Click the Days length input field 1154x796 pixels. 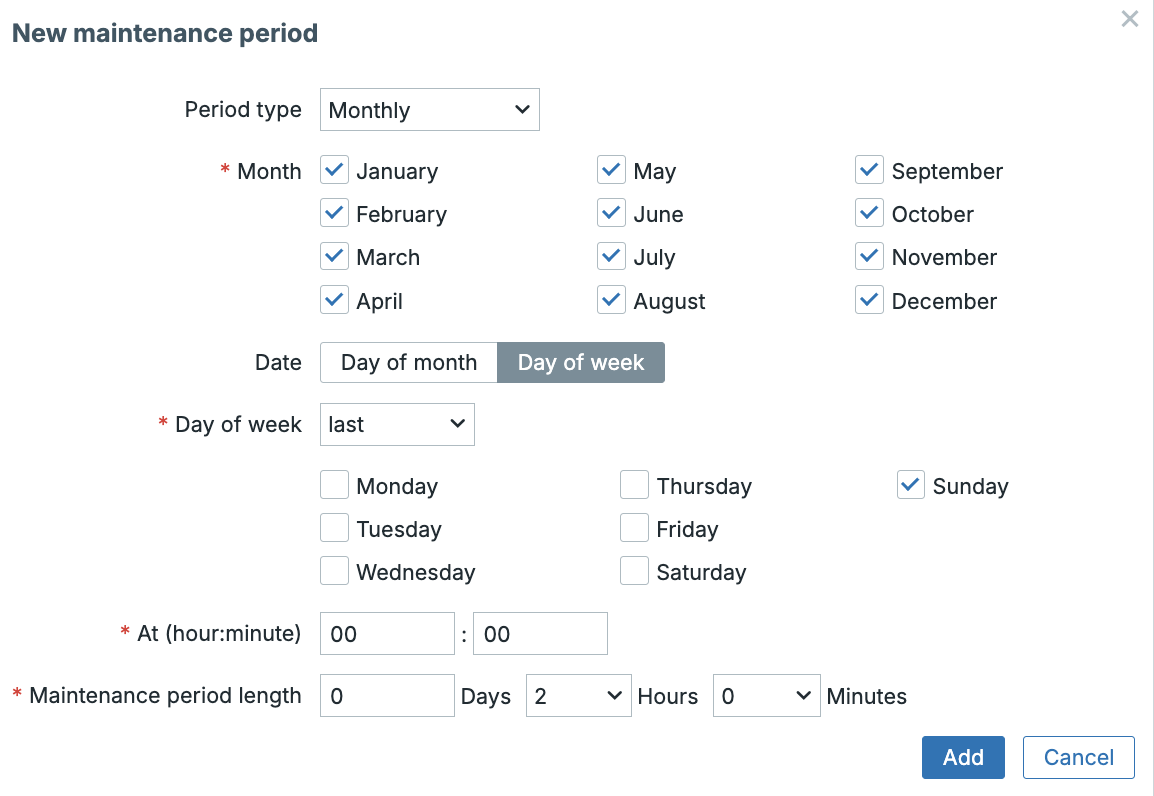(x=387, y=696)
